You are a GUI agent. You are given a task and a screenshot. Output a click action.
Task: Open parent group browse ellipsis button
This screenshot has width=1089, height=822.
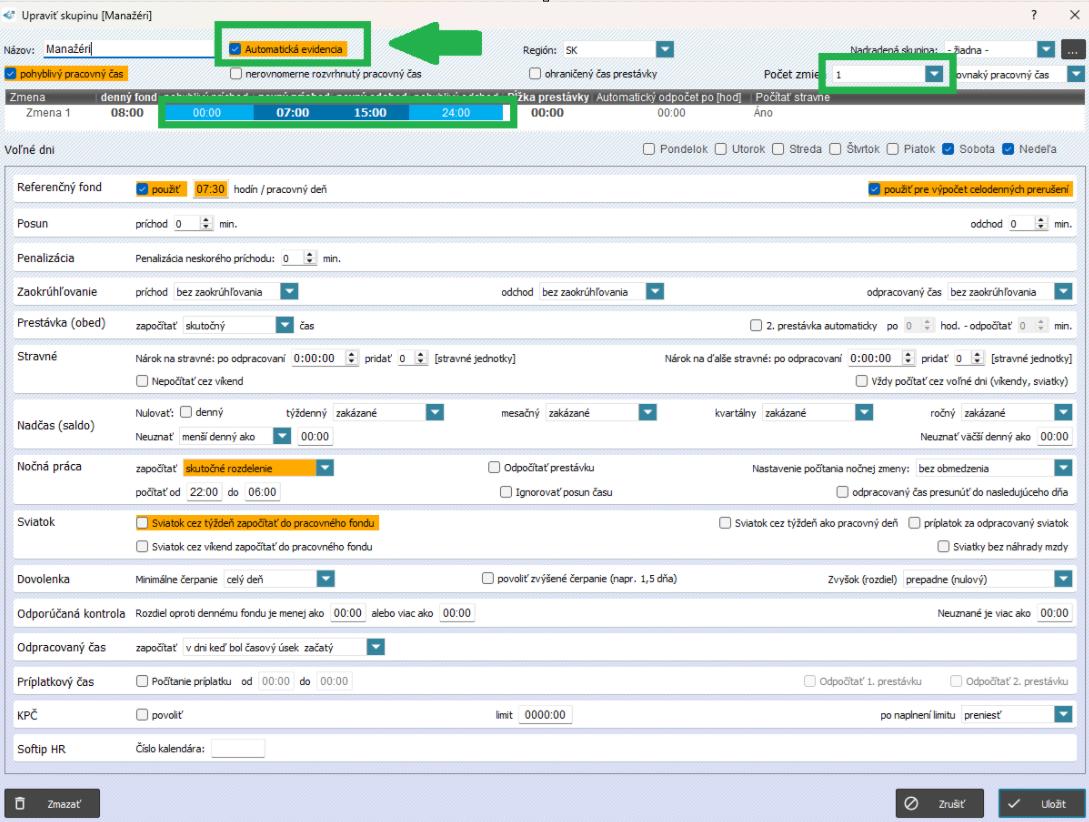click(1073, 49)
